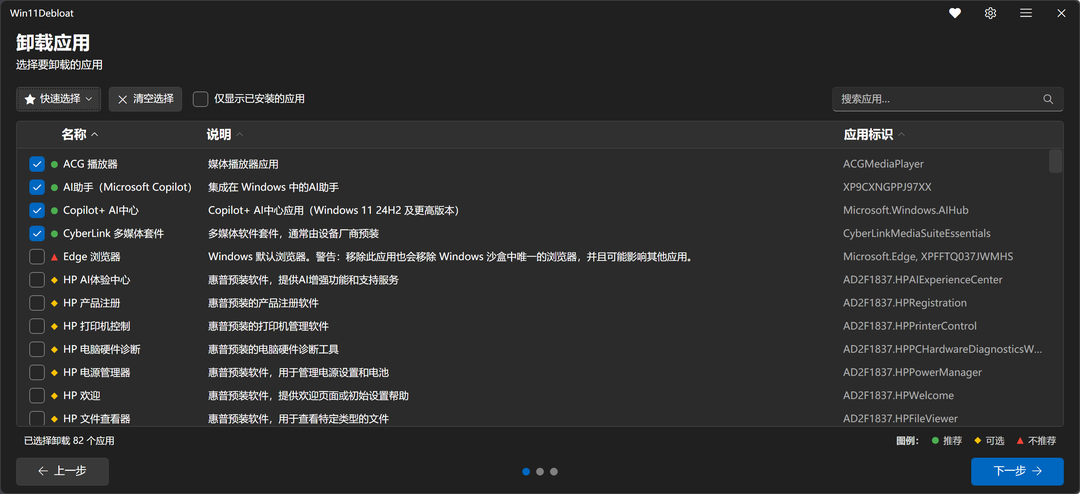This screenshot has width=1080, height=494.
Task: Go back with 上一步 button
Action: tap(63, 471)
